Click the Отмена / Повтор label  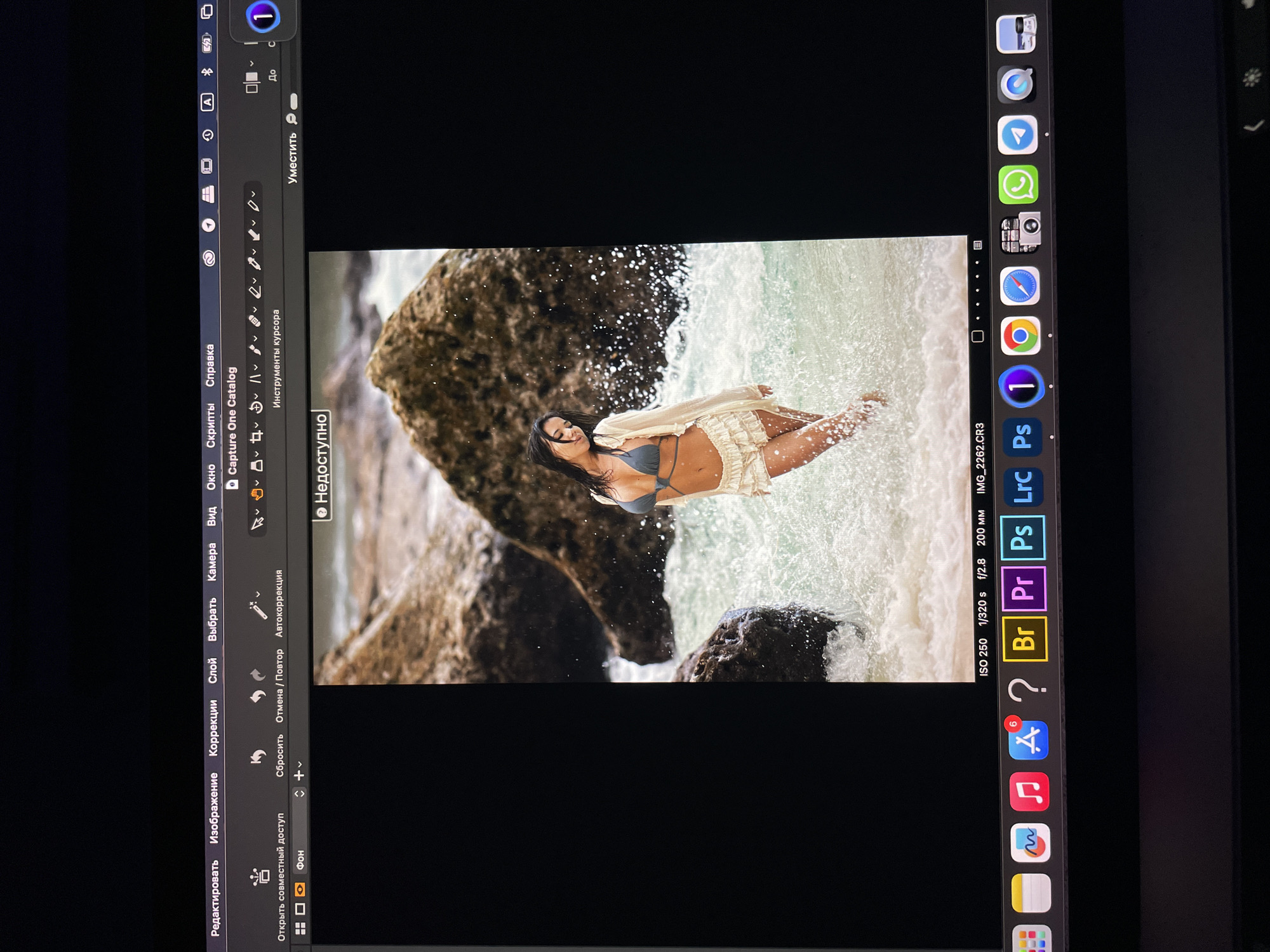pos(279,685)
